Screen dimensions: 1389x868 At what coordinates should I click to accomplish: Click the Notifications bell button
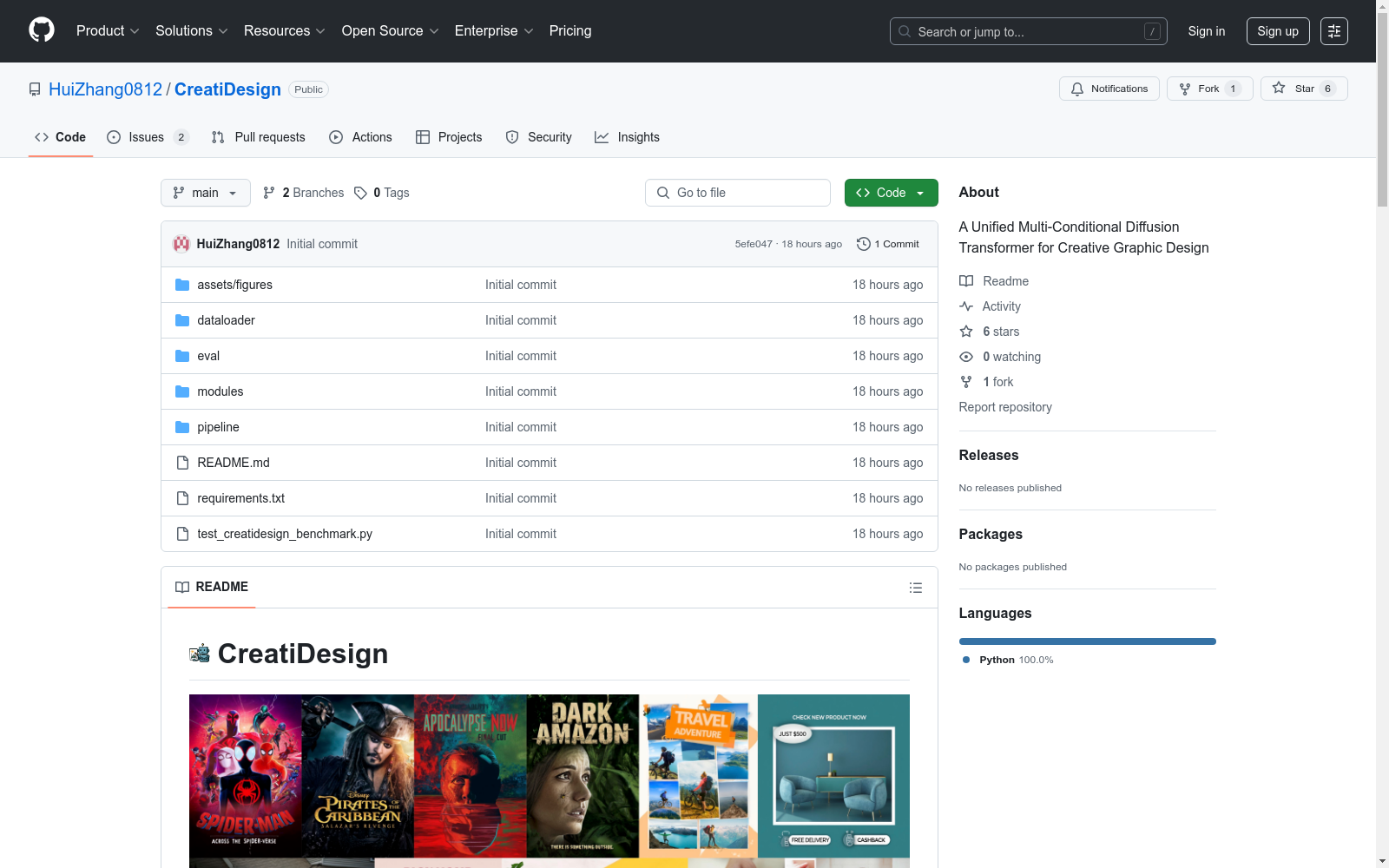1109,89
